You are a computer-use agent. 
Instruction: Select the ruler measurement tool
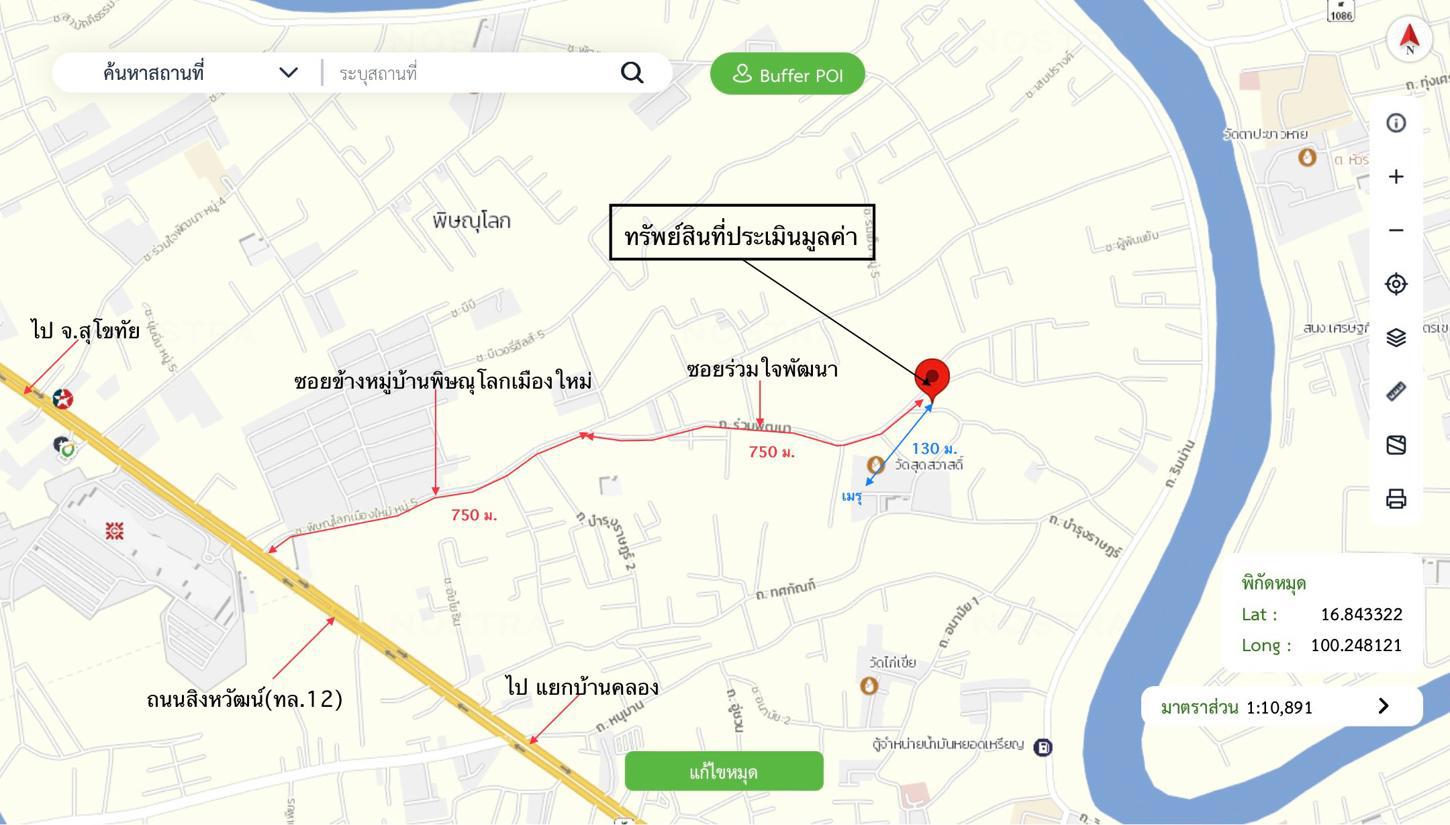(x=1396, y=392)
